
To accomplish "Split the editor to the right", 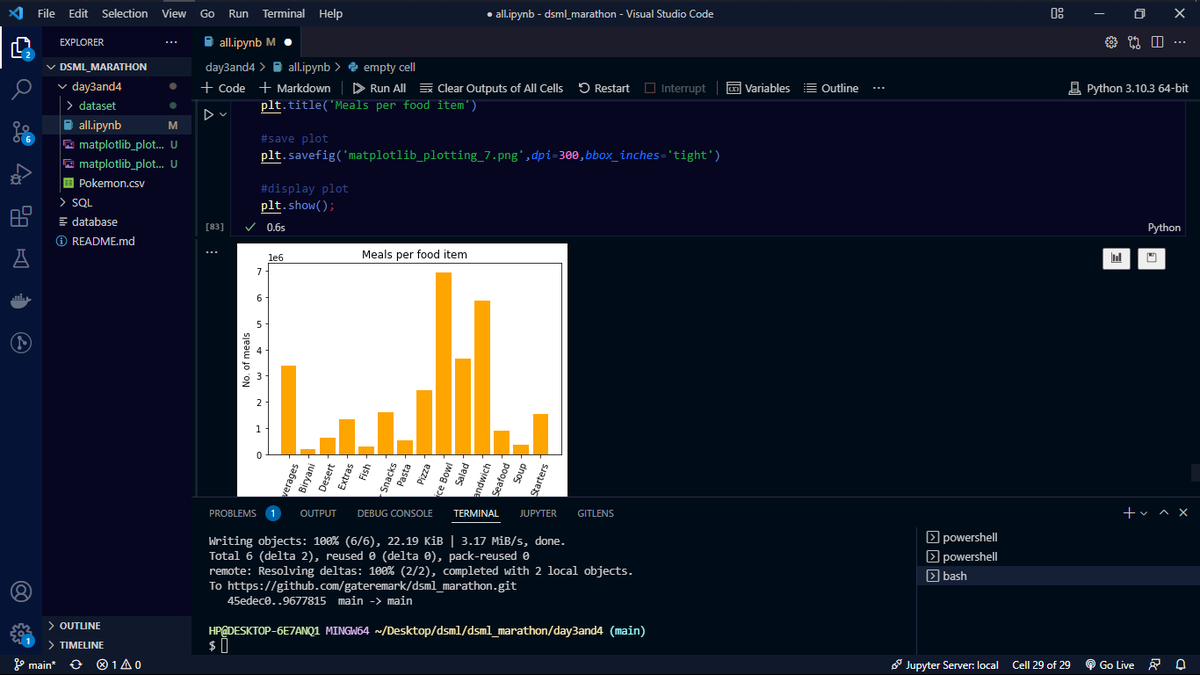I will (x=1157, y=43).
